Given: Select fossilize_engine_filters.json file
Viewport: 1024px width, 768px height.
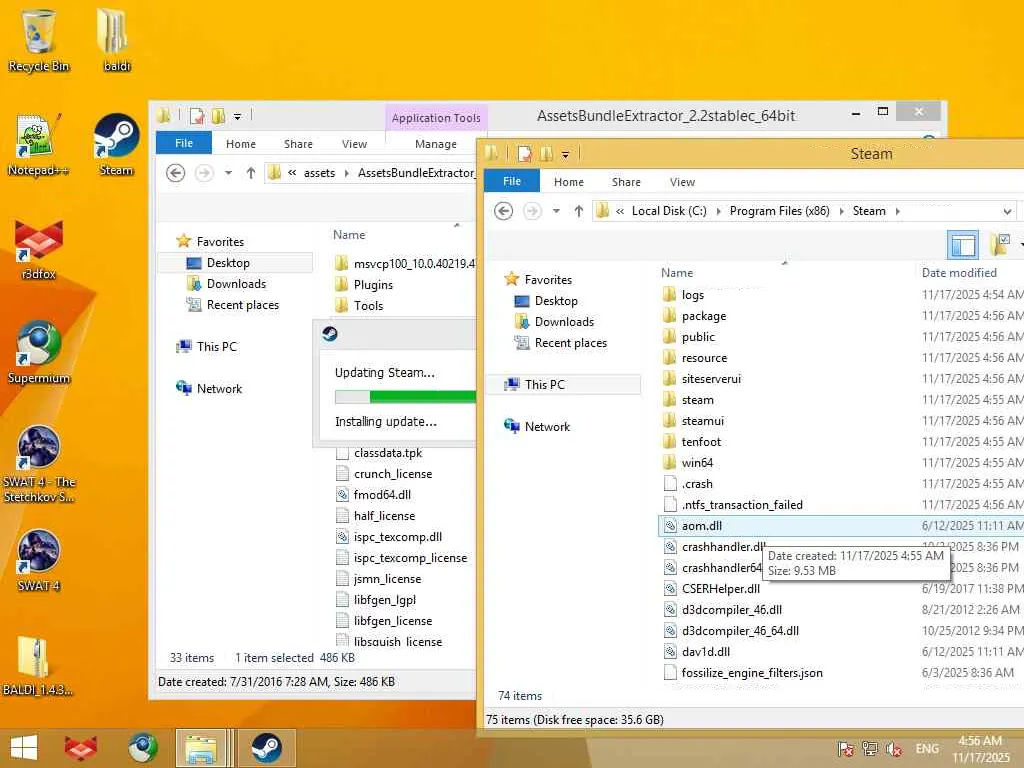Looking at the screenshot, I should click(x=752, y=673).
